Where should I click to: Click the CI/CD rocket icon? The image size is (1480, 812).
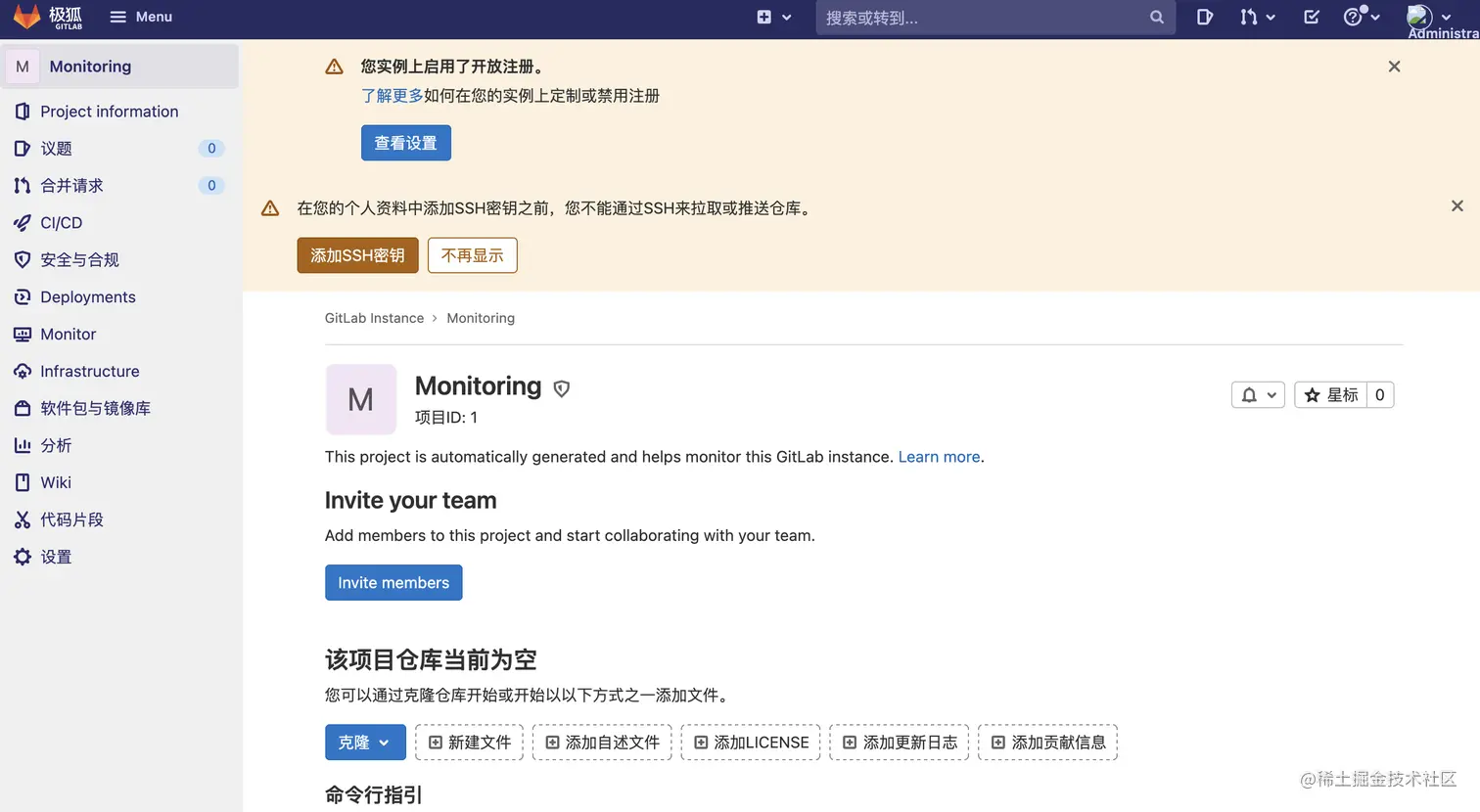click(23, 223)
